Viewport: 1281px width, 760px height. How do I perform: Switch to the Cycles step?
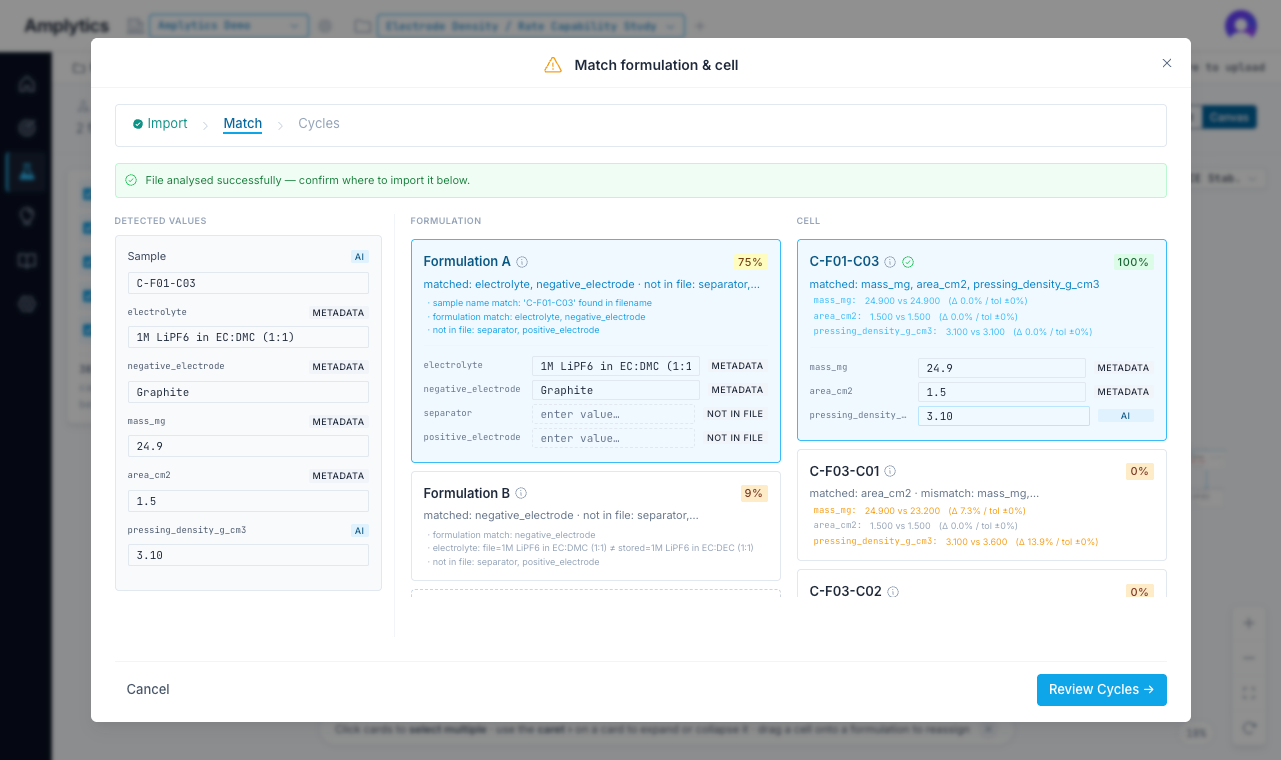coord(319,124)
